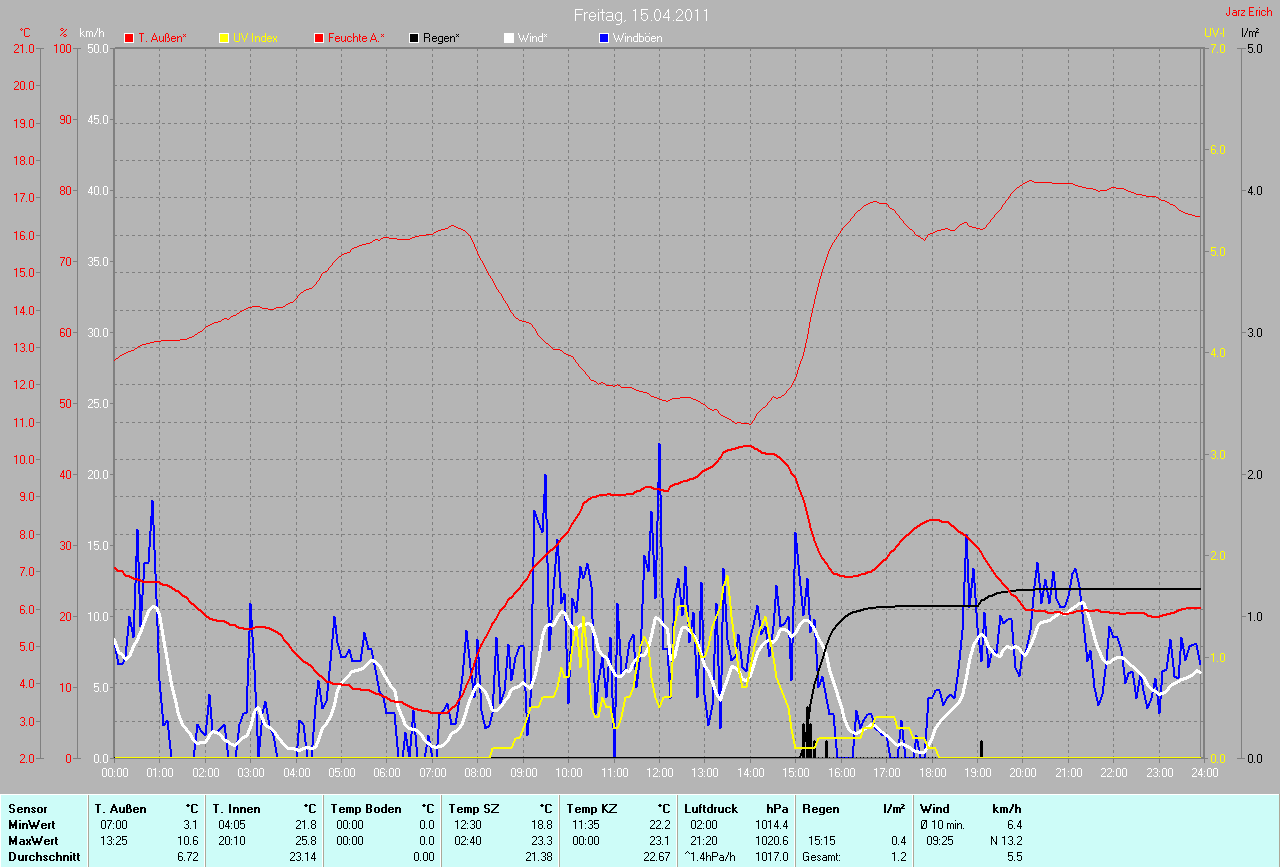Click the "21.0" label on the temperature axis

click(x=23, y=48)
